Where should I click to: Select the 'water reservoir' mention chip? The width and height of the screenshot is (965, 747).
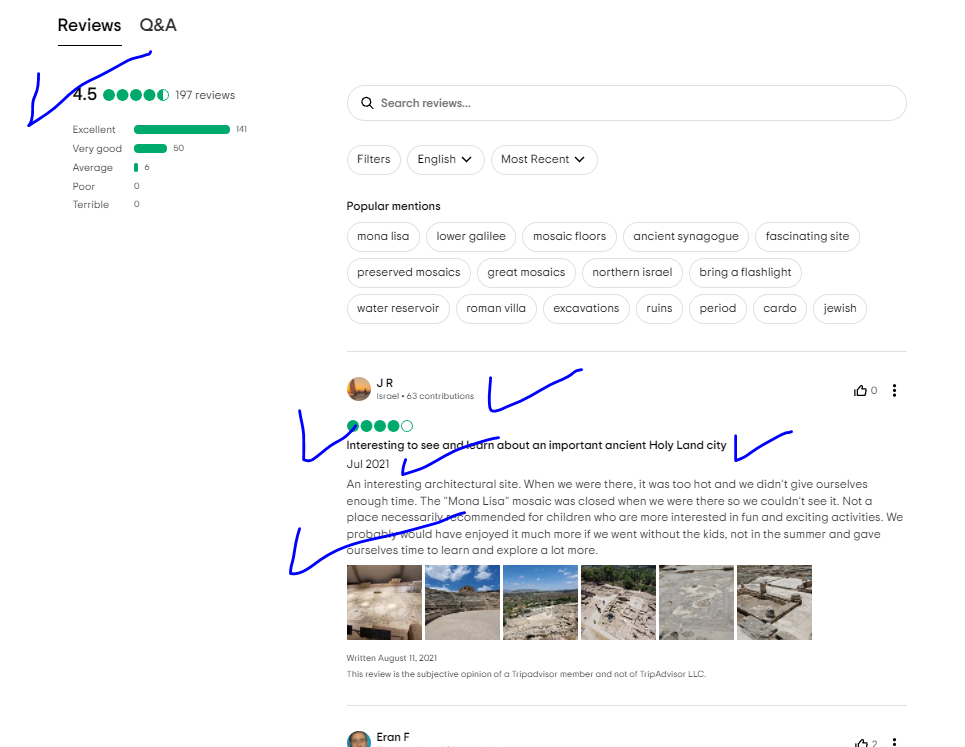398,308
